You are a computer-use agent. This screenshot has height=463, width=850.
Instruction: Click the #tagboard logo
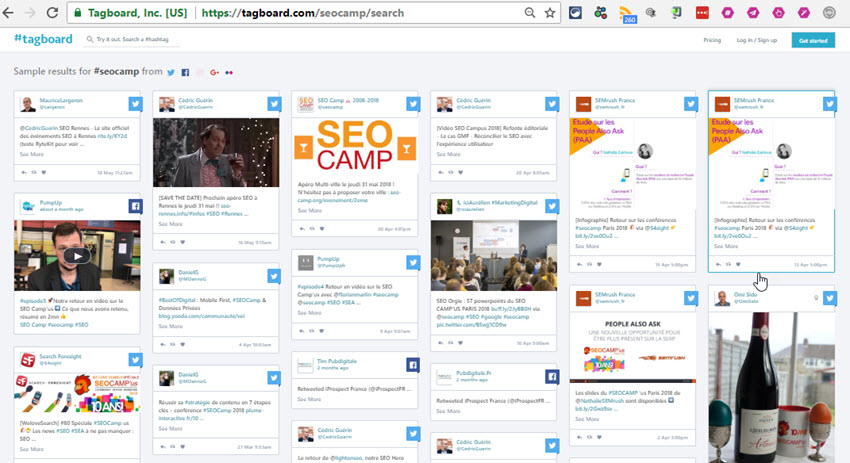click(43, 39)
